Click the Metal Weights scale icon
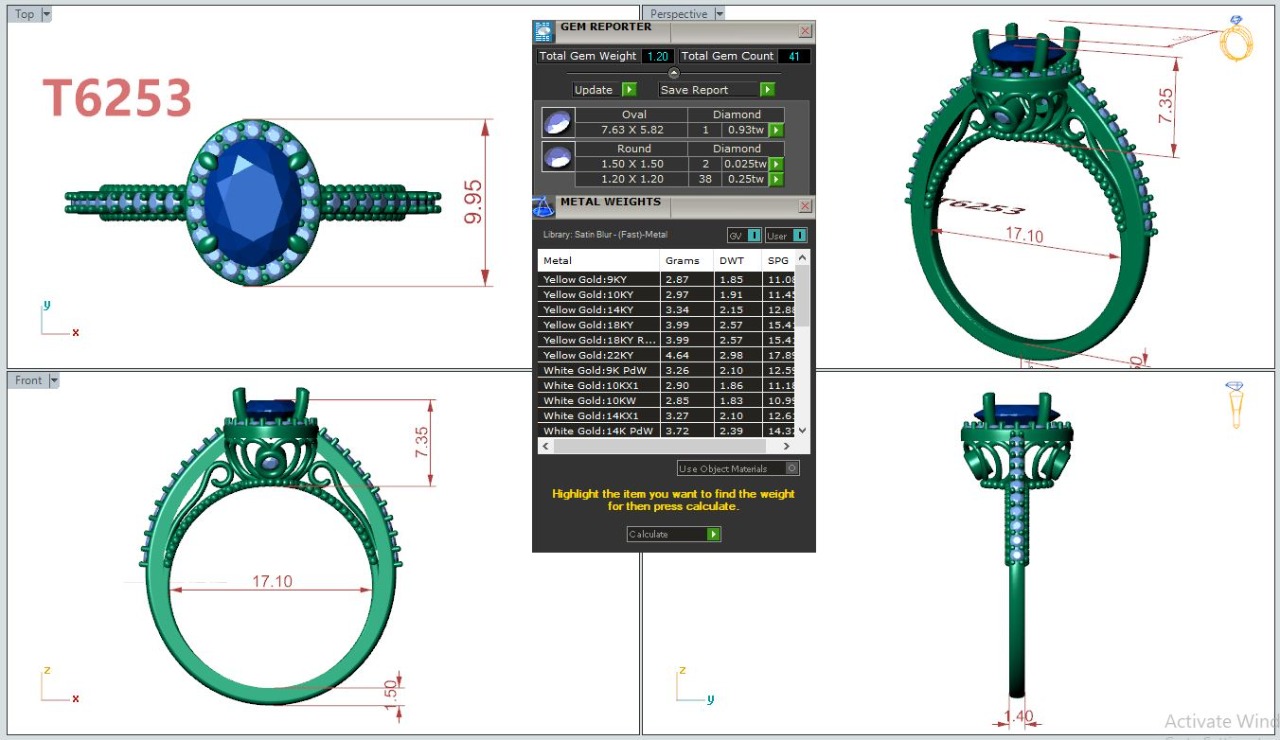The image size is (1280, 740). (x=543, y=207)
